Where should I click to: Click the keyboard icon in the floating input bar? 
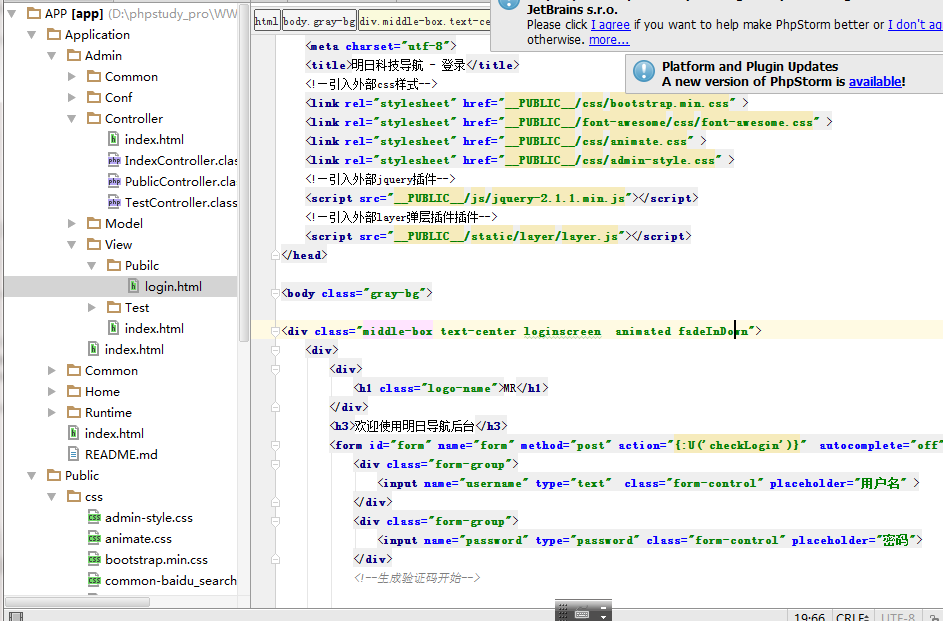582,614
